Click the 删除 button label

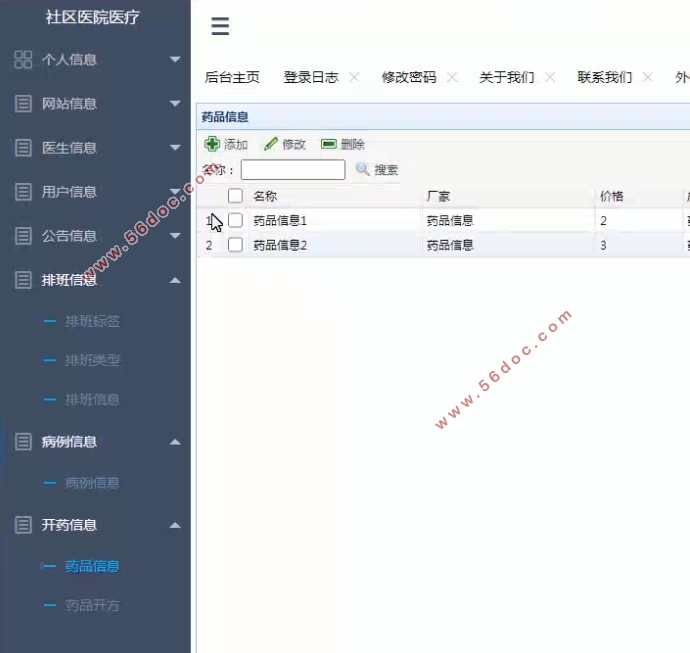[x=352, y=144]
